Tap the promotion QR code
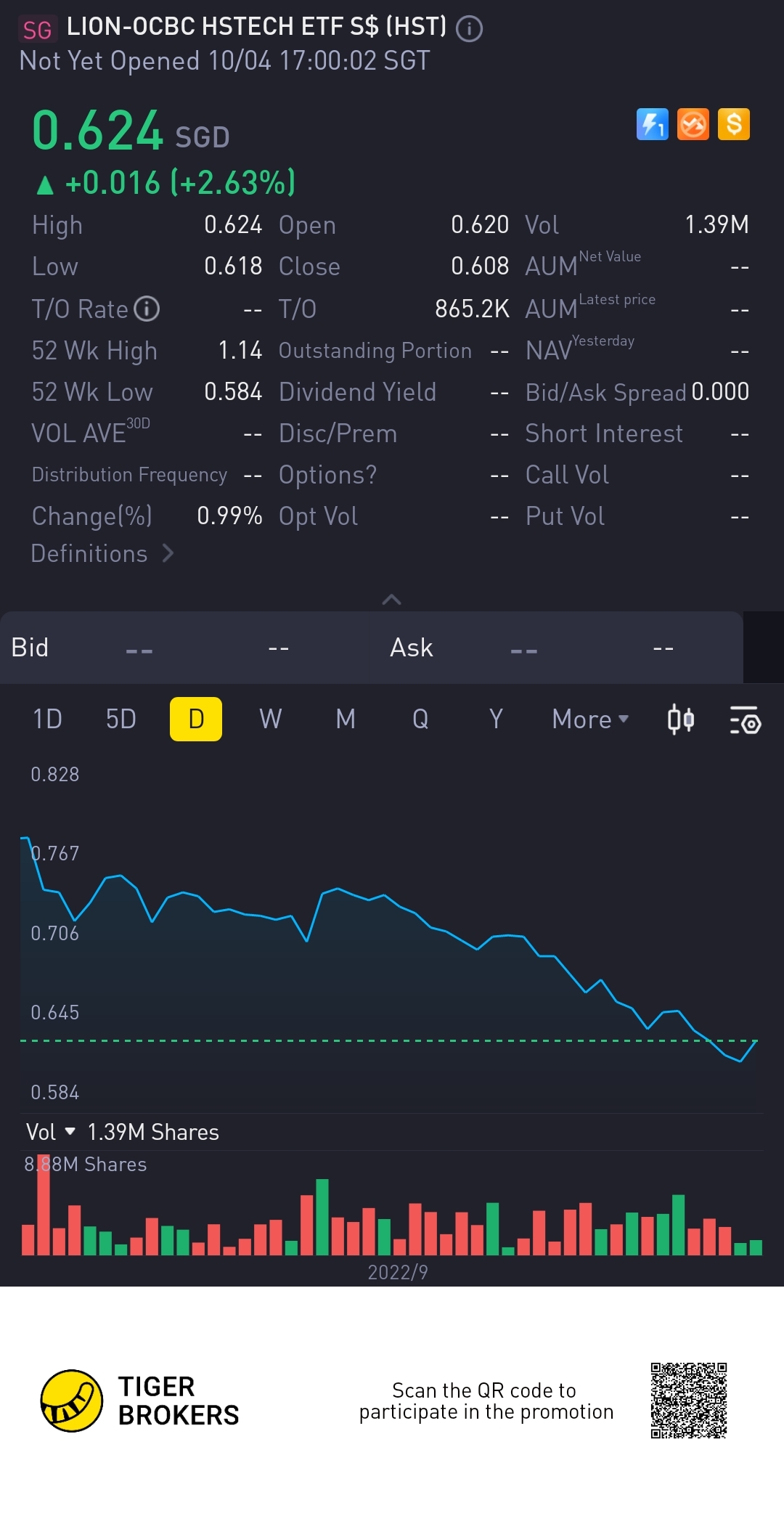The height and width of the screenshot is (1516, 784). [688, 1401]
